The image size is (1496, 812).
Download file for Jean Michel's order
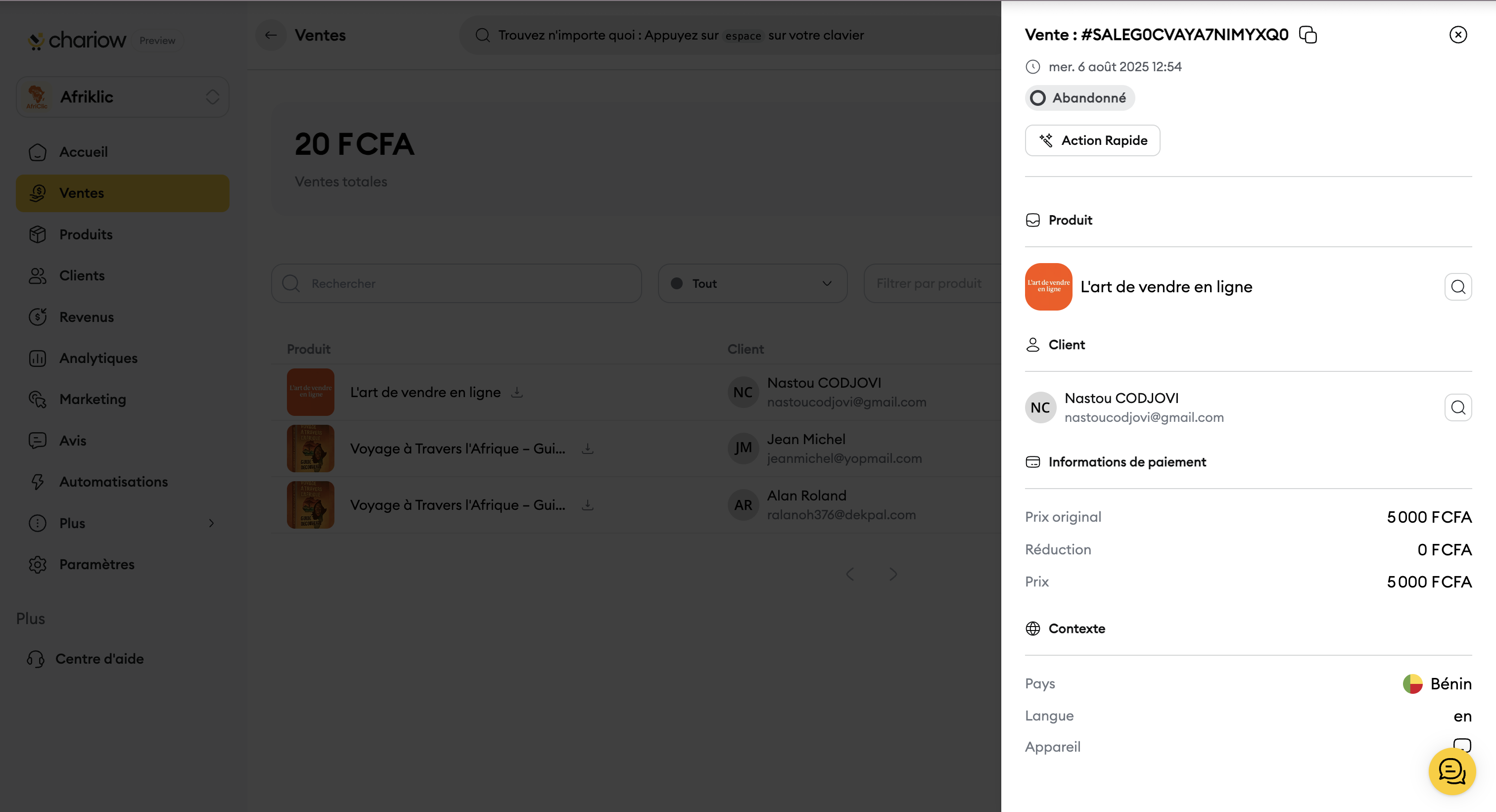(588, 449)
